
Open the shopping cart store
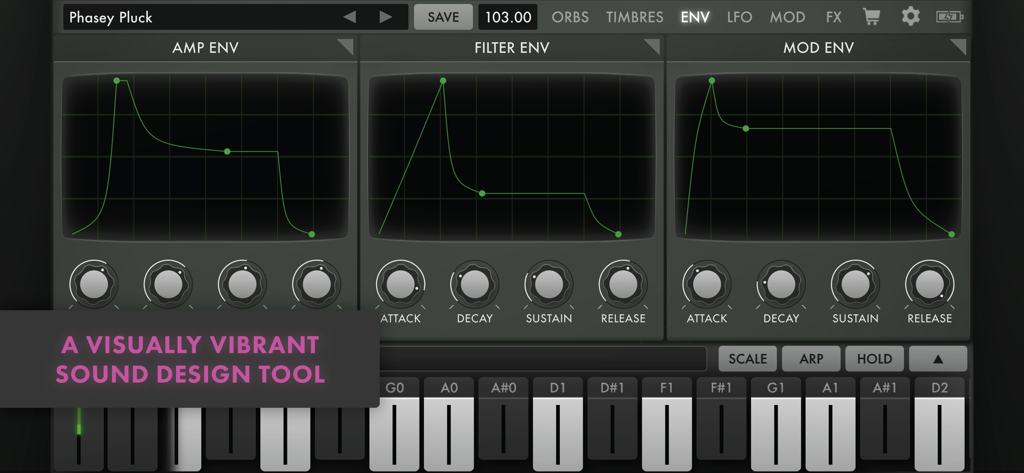871,17
